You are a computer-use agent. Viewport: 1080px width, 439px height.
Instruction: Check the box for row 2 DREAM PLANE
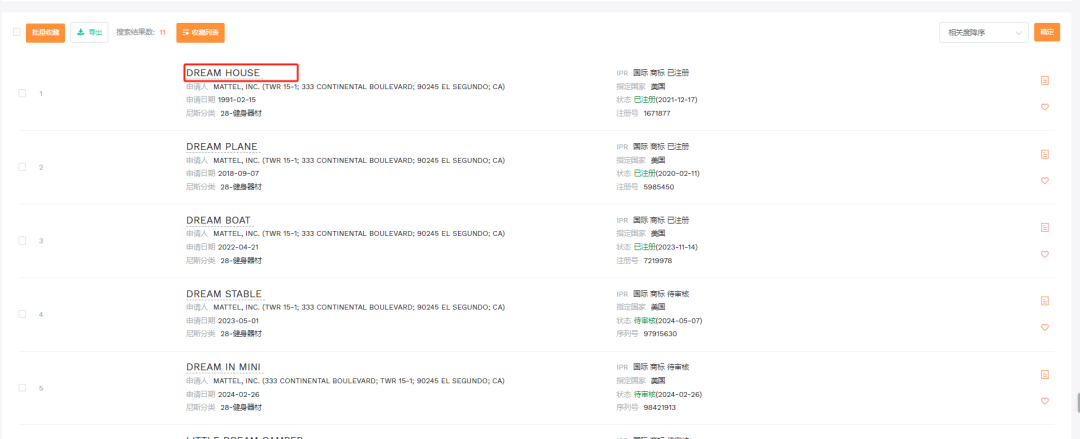(22, 167)
